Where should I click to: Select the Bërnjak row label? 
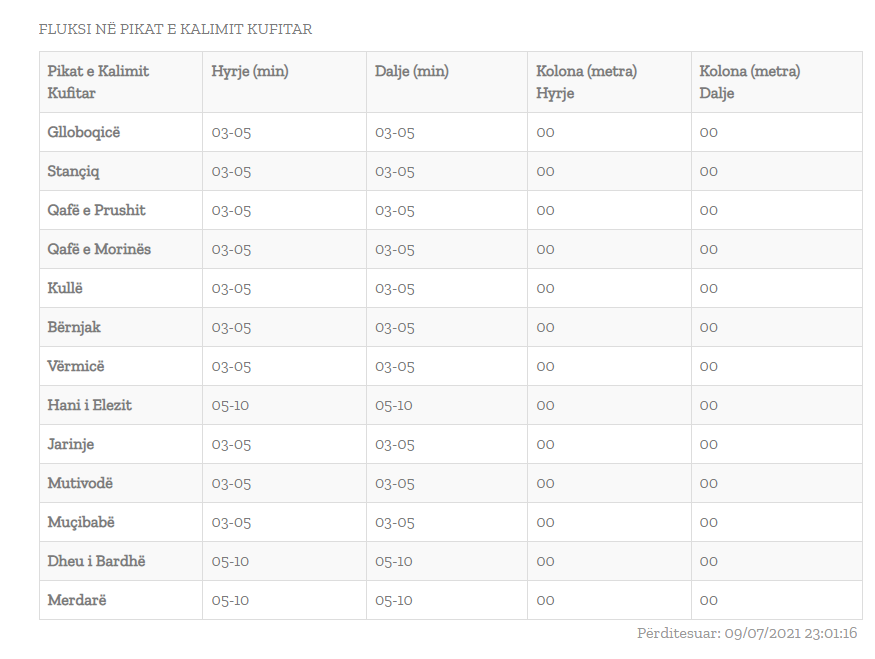coord(74,327)
